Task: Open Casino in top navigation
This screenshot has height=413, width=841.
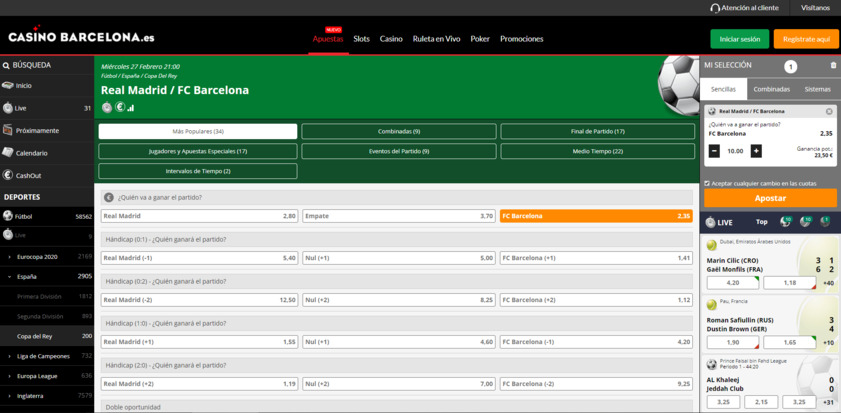Action: click(x=391, y=39)
